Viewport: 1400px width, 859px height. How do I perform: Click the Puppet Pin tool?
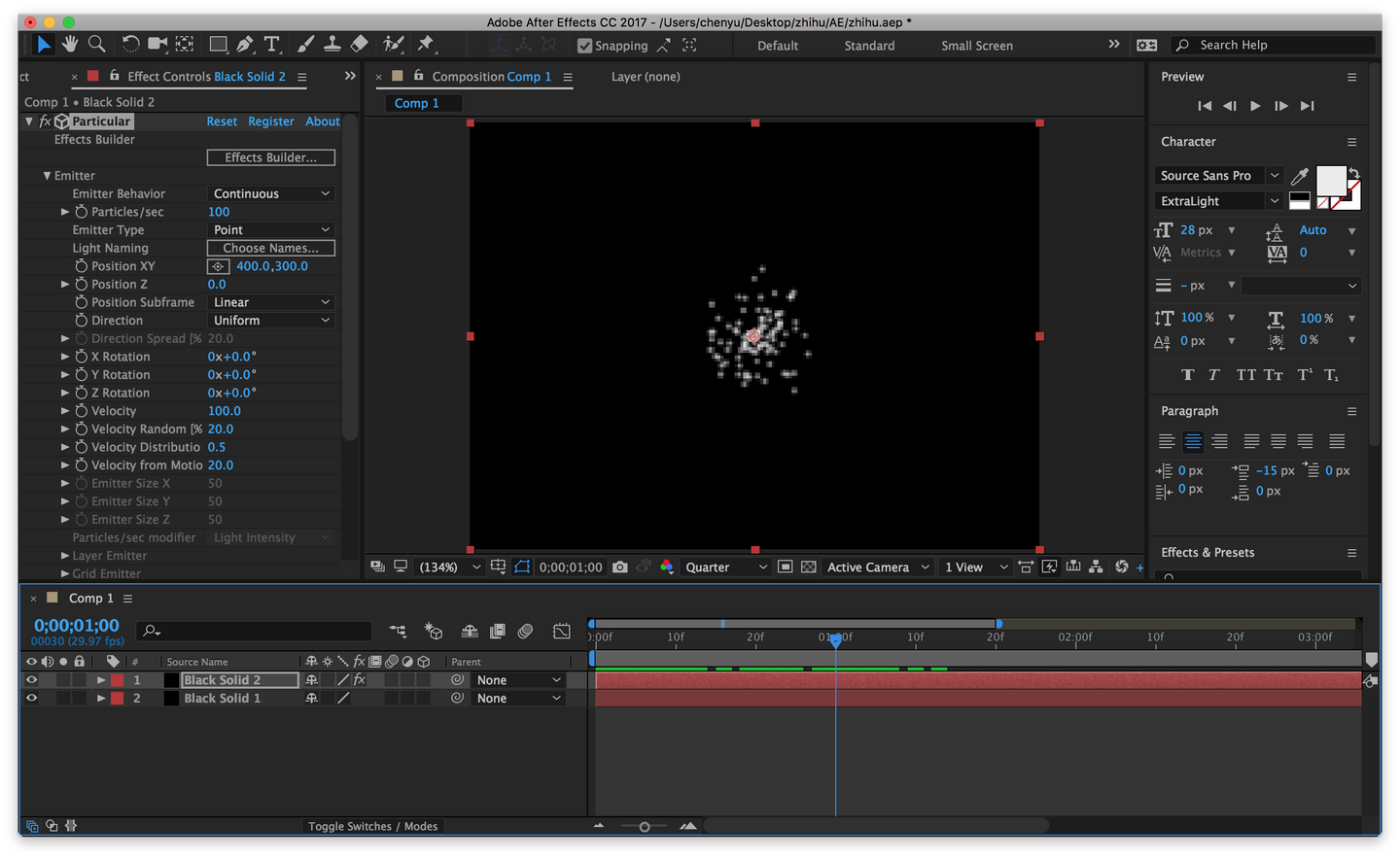pos(426,44)
